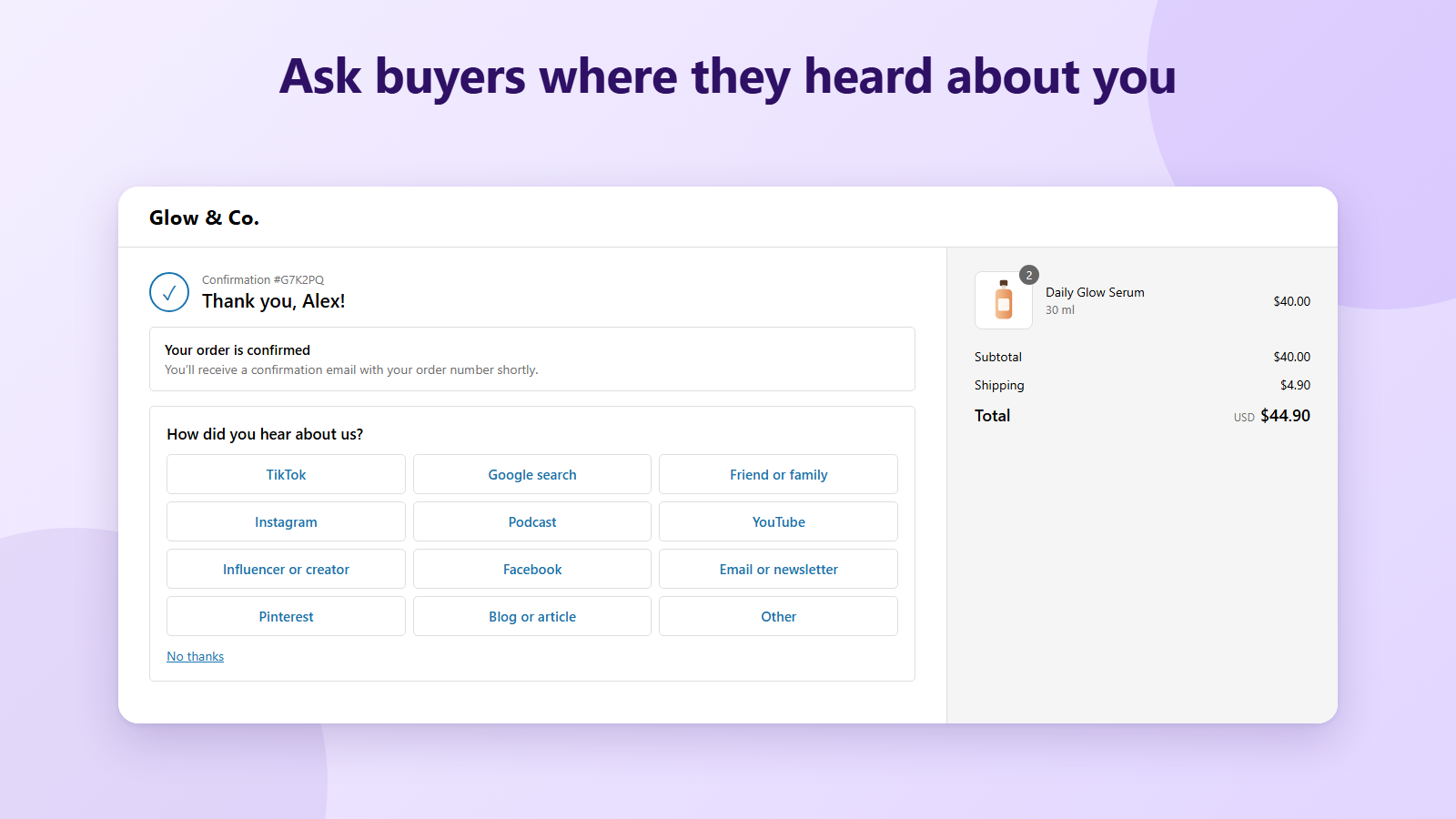Click the 'Your order is confirmed' heading
Image resolution: width=1456 pixels, height=819 pixels.
pos(238,350)
